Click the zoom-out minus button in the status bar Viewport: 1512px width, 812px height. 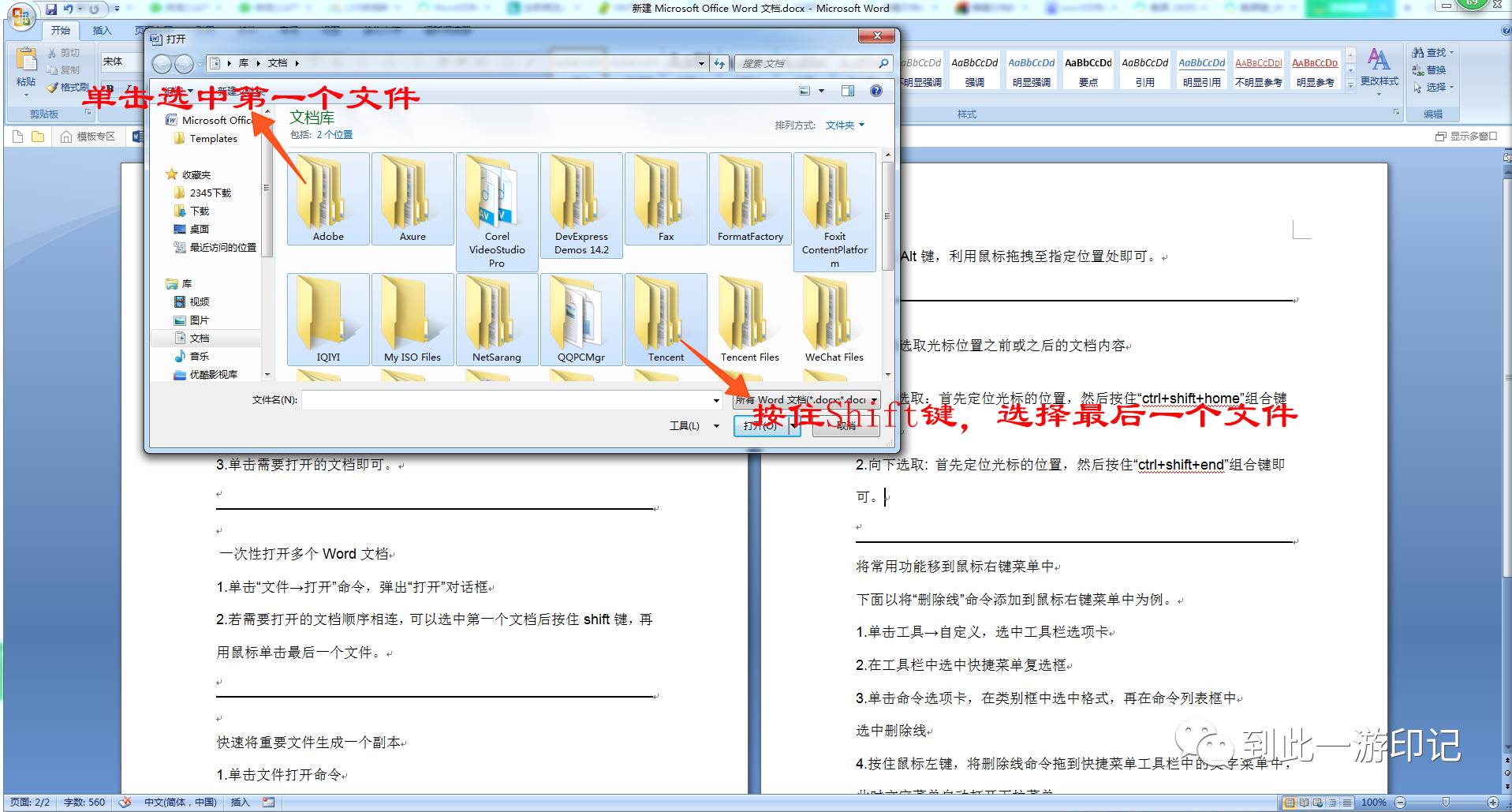click(1400, 802)
